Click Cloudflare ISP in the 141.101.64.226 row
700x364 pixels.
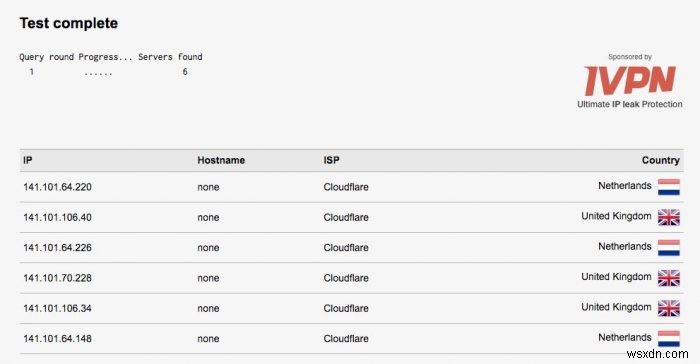click(346, 248)
